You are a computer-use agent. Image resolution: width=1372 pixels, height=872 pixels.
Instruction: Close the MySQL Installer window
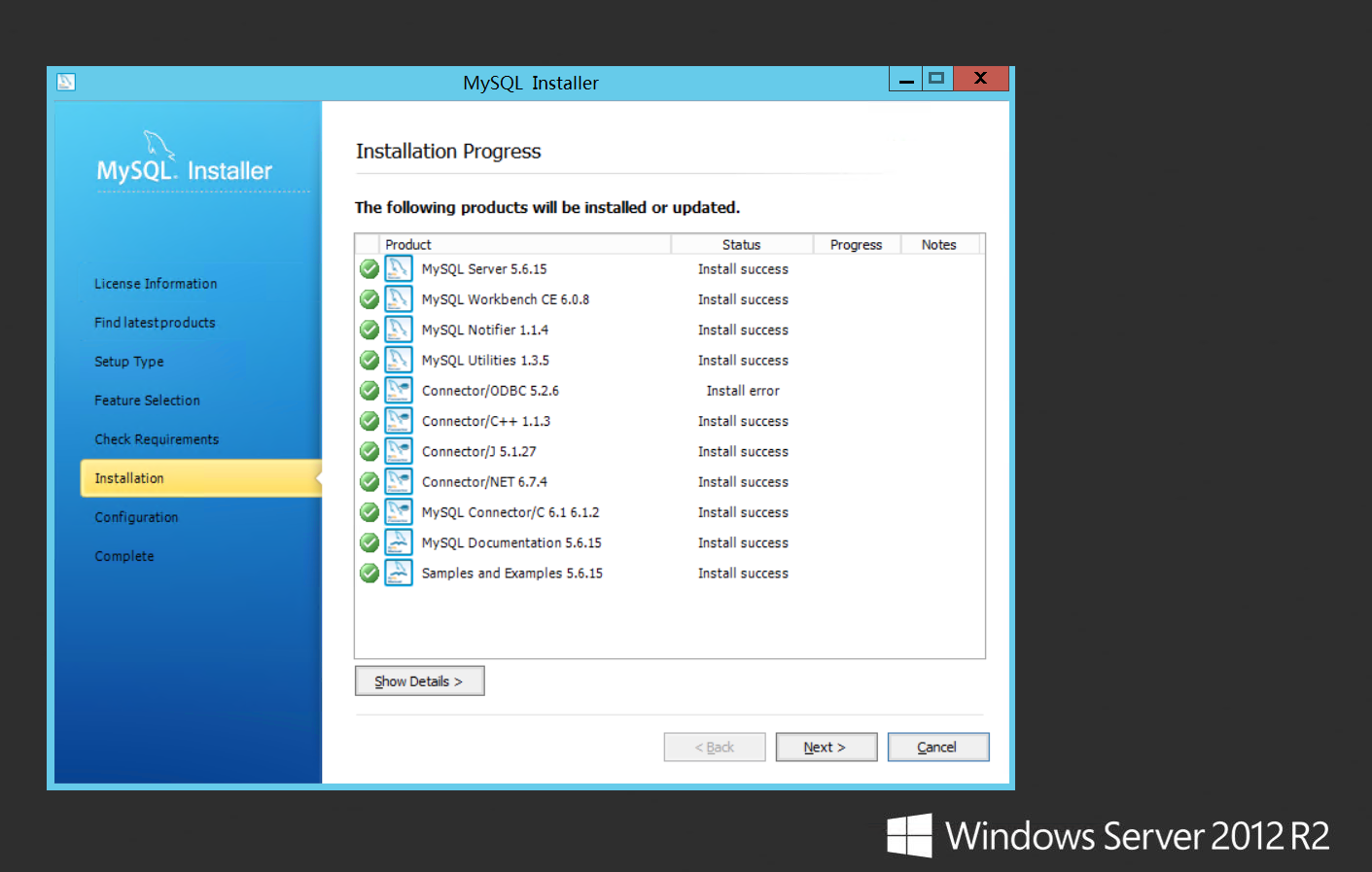[981, 79]
